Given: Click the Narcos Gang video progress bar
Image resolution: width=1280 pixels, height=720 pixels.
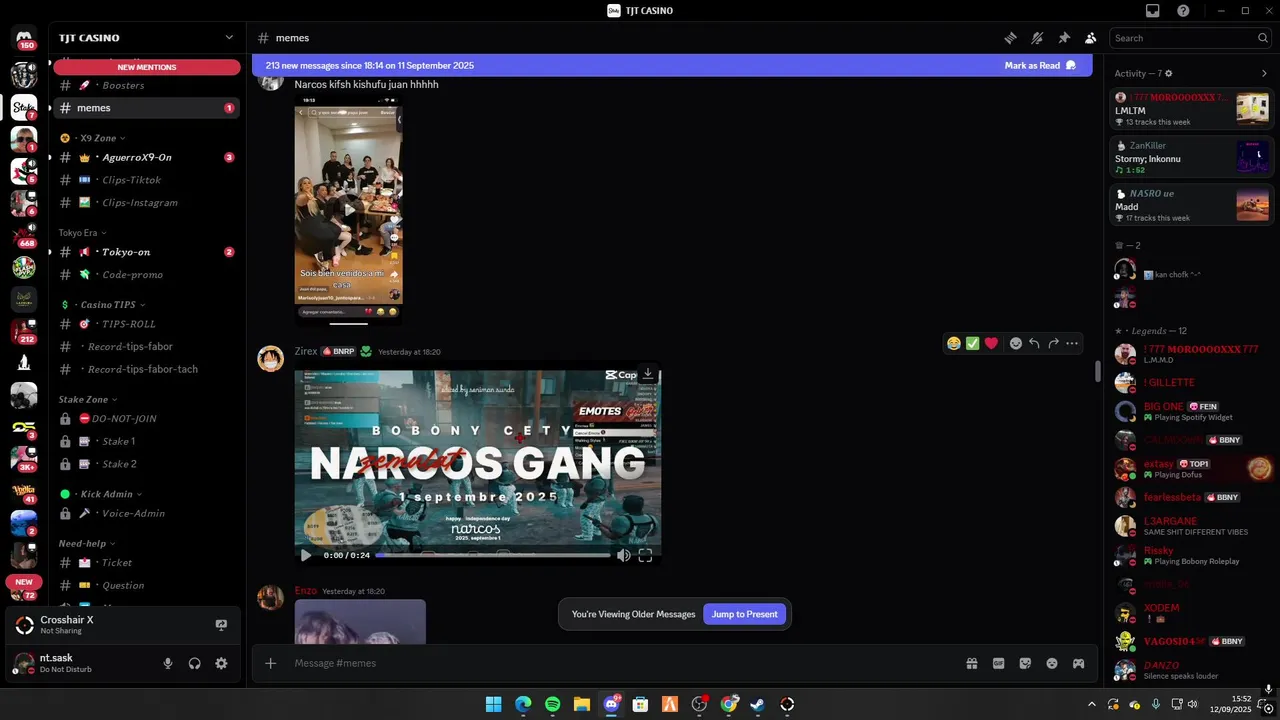Looking at the screenshot, I should [492, 555].
